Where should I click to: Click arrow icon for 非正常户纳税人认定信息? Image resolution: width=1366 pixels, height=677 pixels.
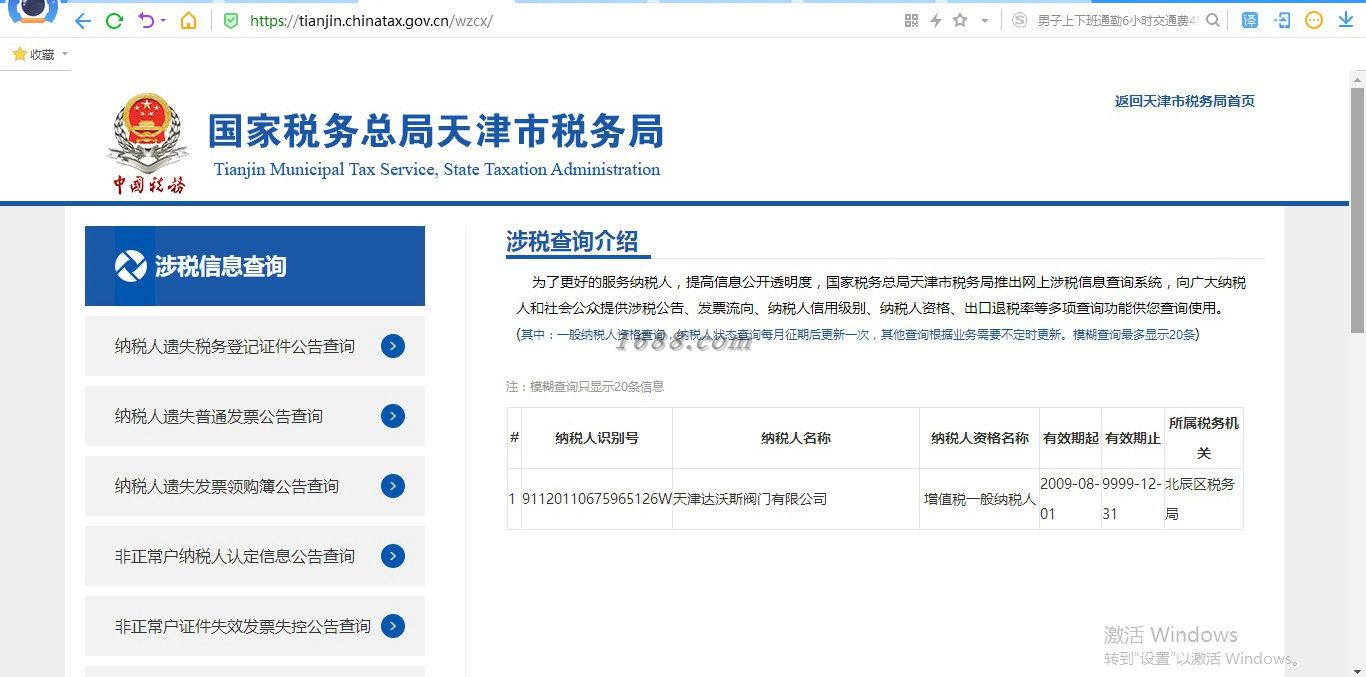point(393,556)
